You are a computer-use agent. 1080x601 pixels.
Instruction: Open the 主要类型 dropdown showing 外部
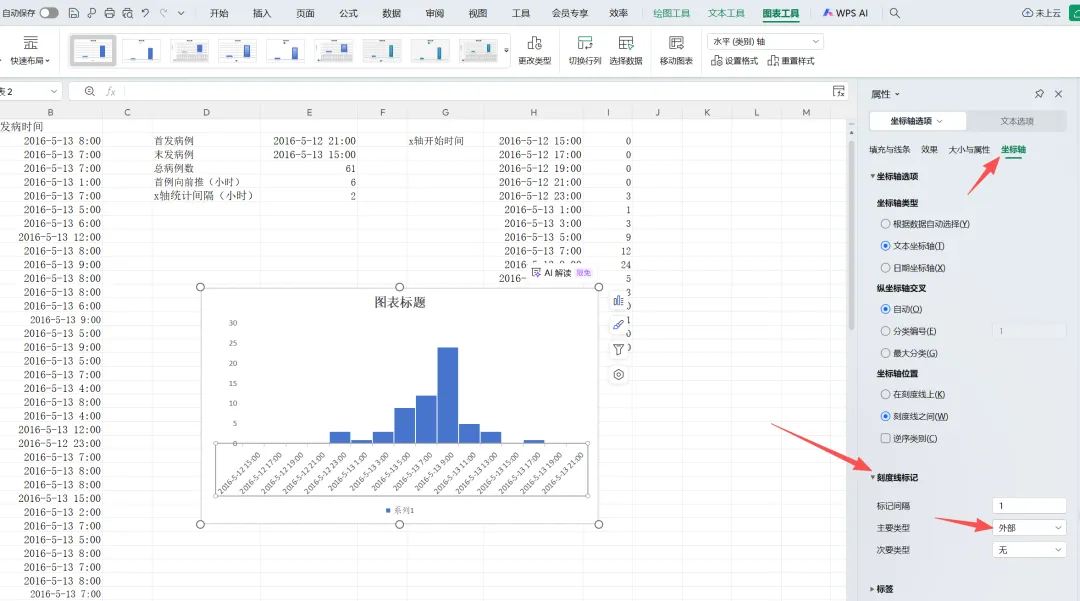coord(1029,528)
